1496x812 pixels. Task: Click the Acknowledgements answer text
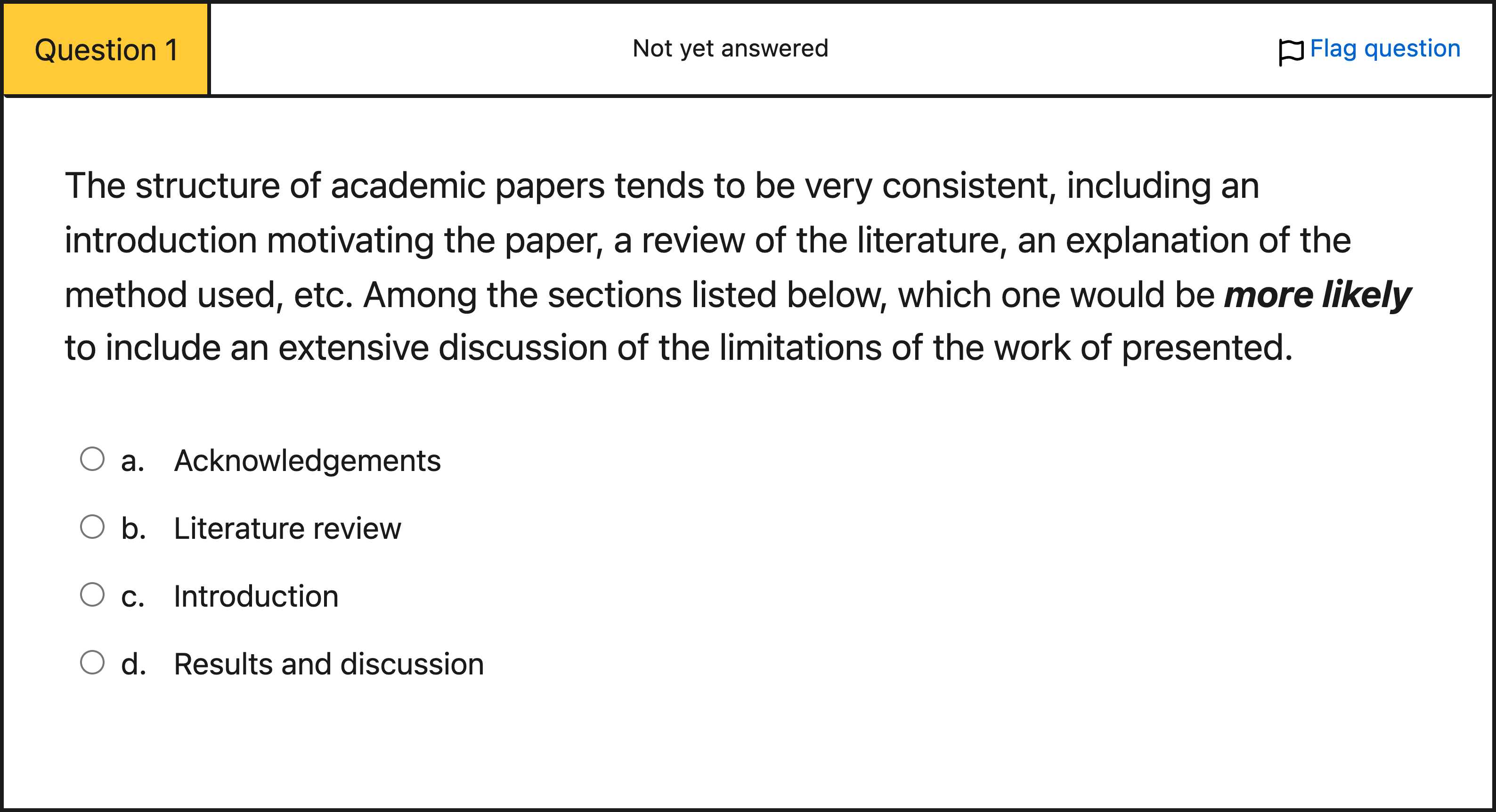tap(307, 461)
